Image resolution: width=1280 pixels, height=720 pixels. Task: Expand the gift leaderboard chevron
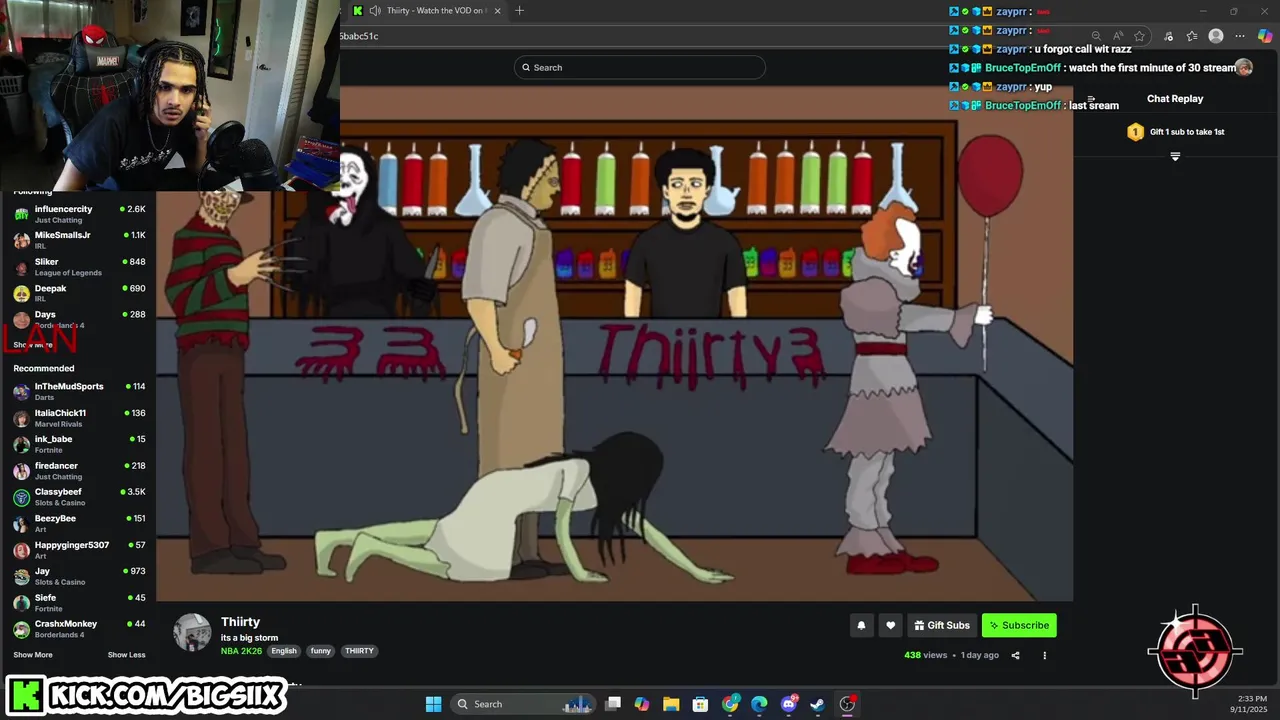pyautogui.click(x=1175, y=157)
